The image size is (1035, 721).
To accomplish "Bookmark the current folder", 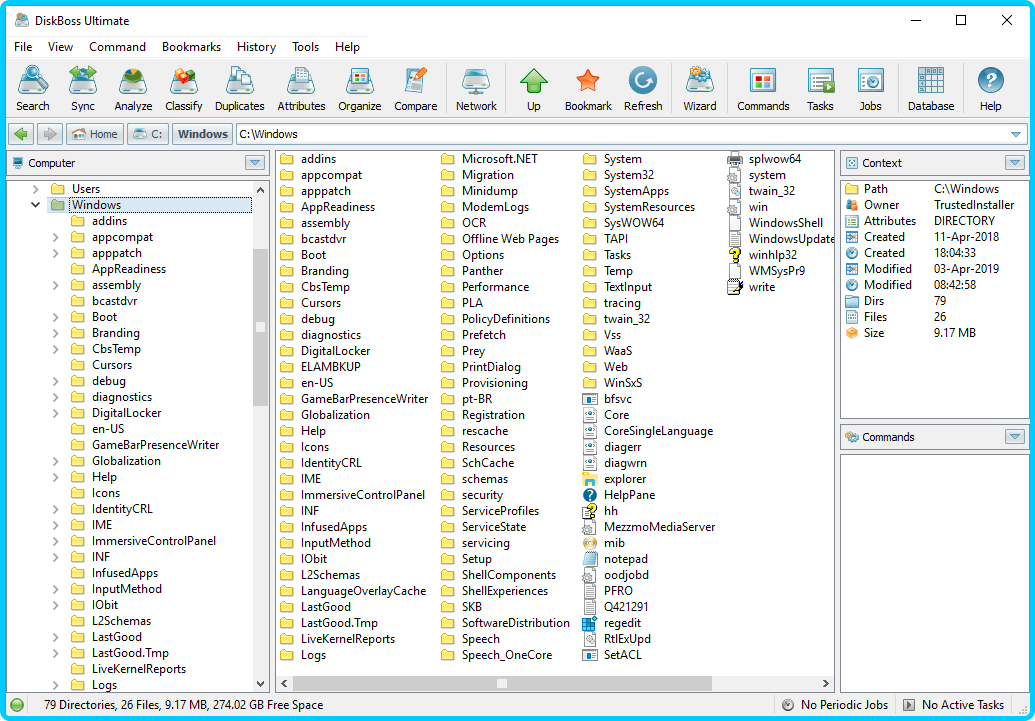I will pyautogui.click(x=588, y=88).
